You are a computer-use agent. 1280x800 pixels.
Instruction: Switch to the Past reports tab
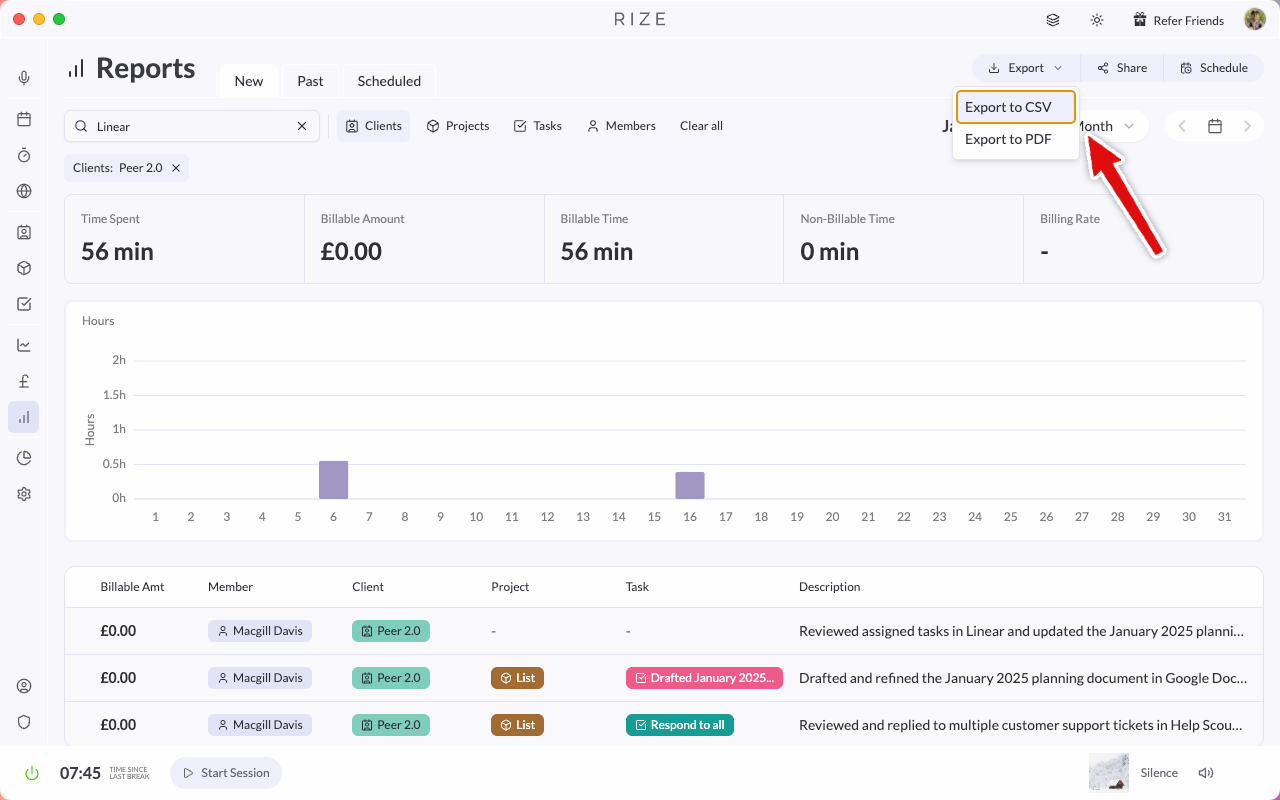[310, 80]
